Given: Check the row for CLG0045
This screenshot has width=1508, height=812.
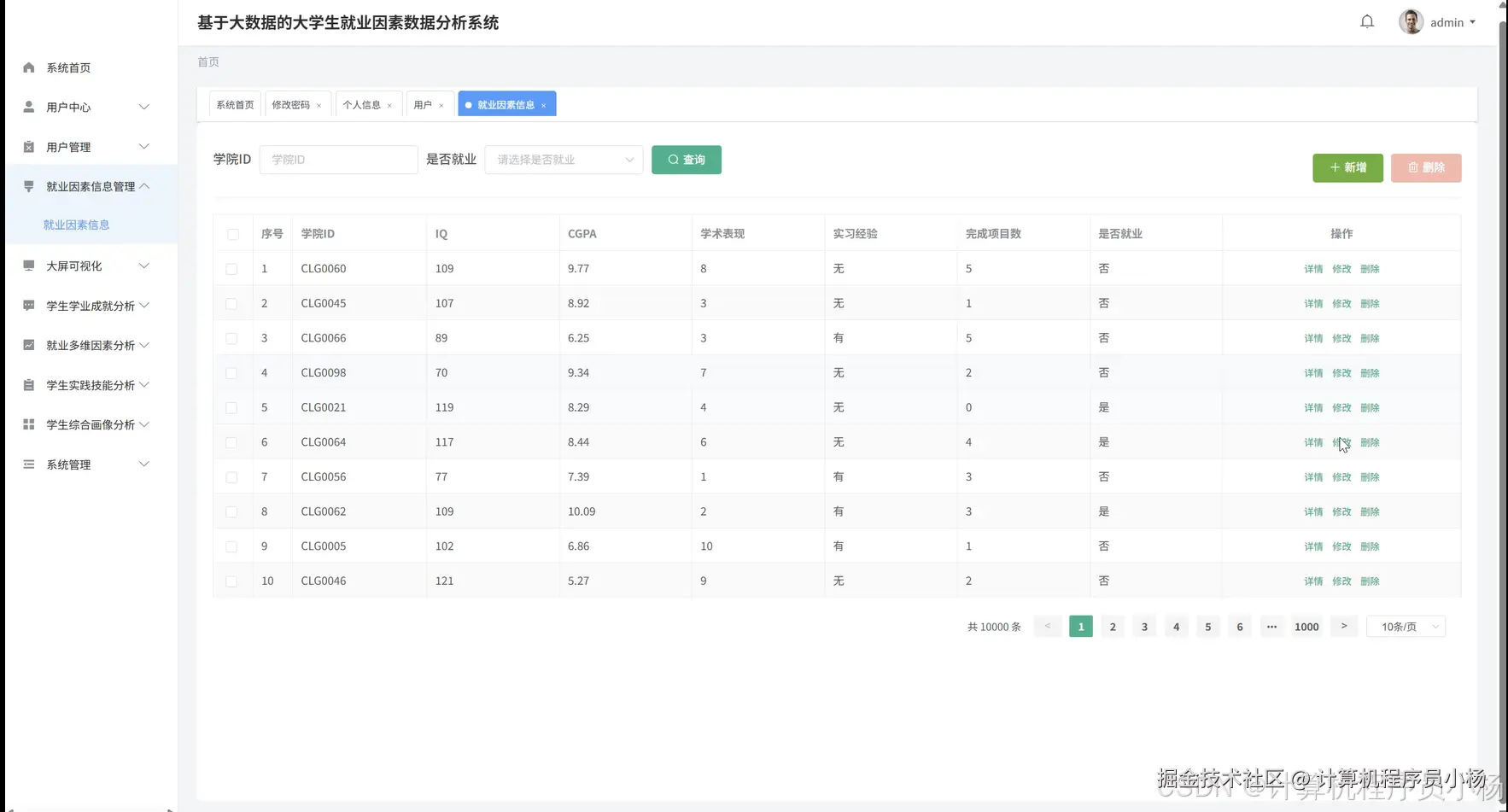Looking at the screenshot, I should [x=231, y=303].
